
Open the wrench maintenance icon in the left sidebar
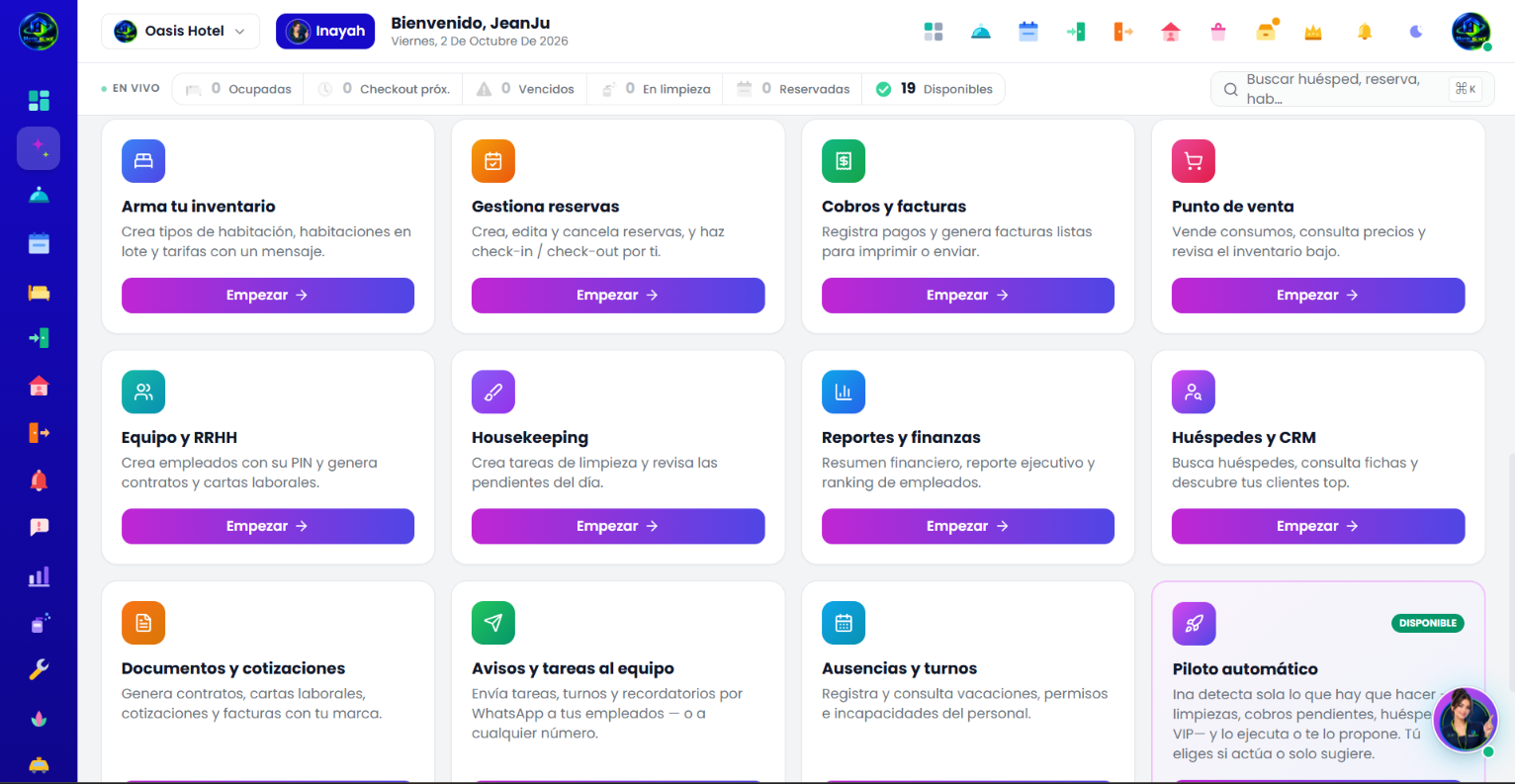pyautogui.click(x=39, y=669)
